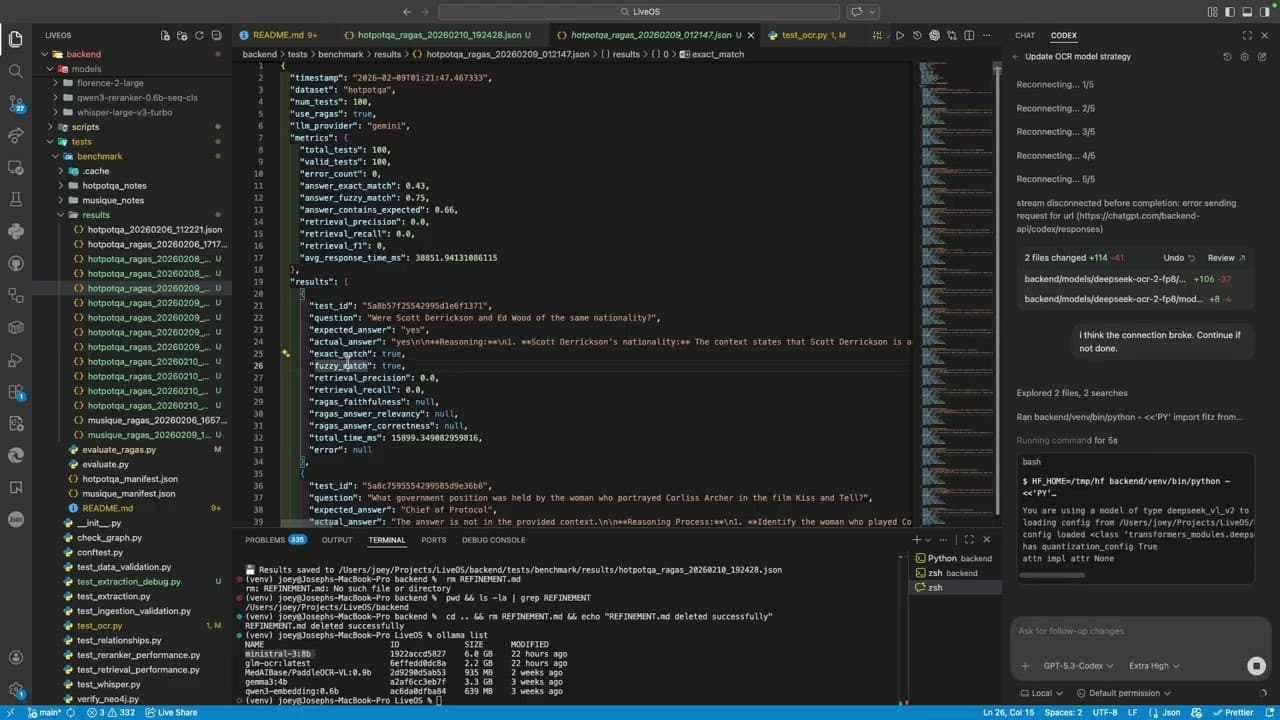This screenshot has width=1280, height=720.
Task: Start a new Codex chat
Action: click(1263, 57)
